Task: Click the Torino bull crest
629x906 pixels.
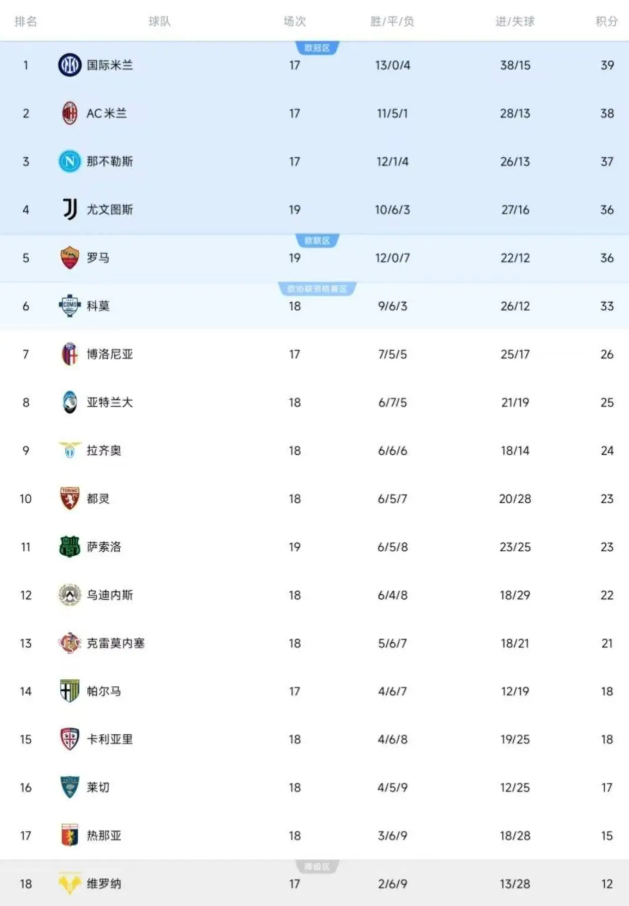Action: point(69,498)
